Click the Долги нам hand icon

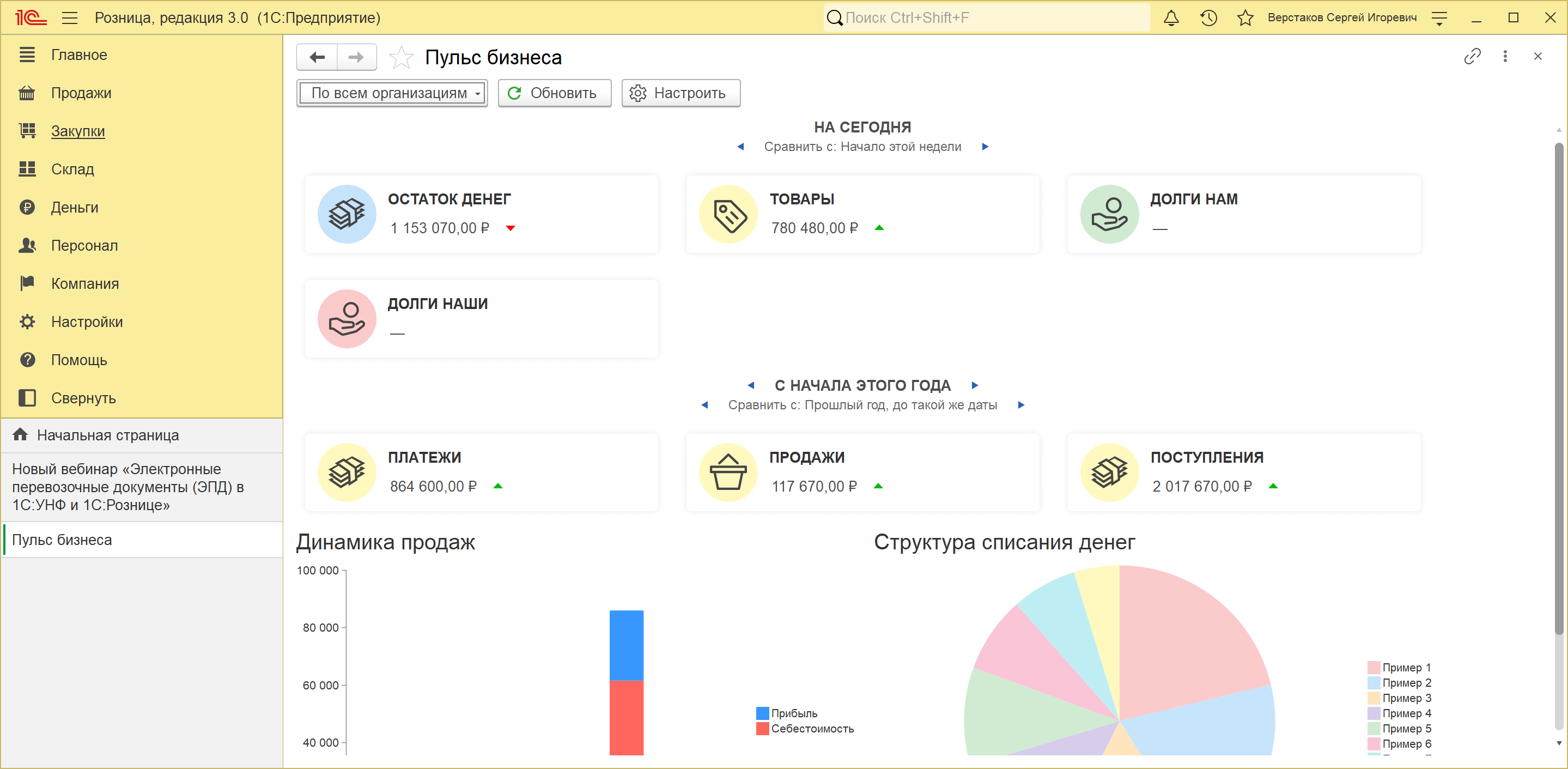[x=1110, y=214]
